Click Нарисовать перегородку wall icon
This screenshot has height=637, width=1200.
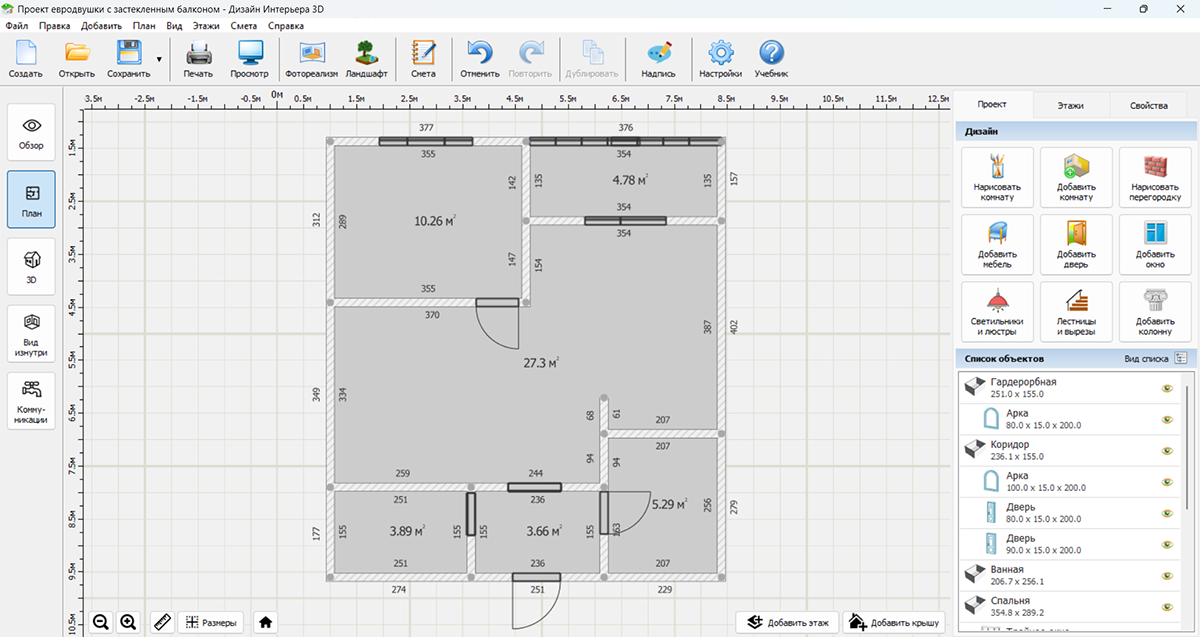point(1155,177)
